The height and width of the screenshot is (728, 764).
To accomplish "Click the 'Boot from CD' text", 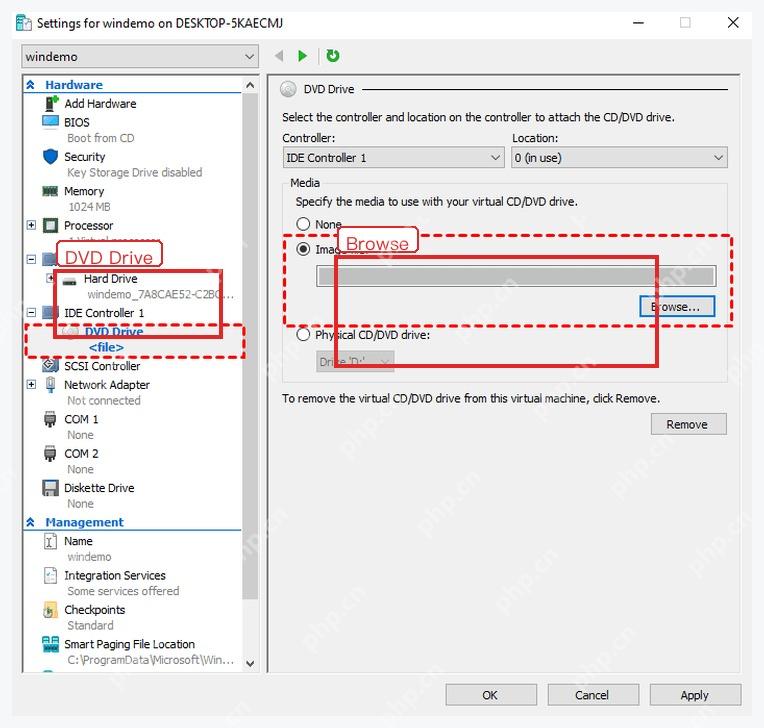I will tap(101, 138).
